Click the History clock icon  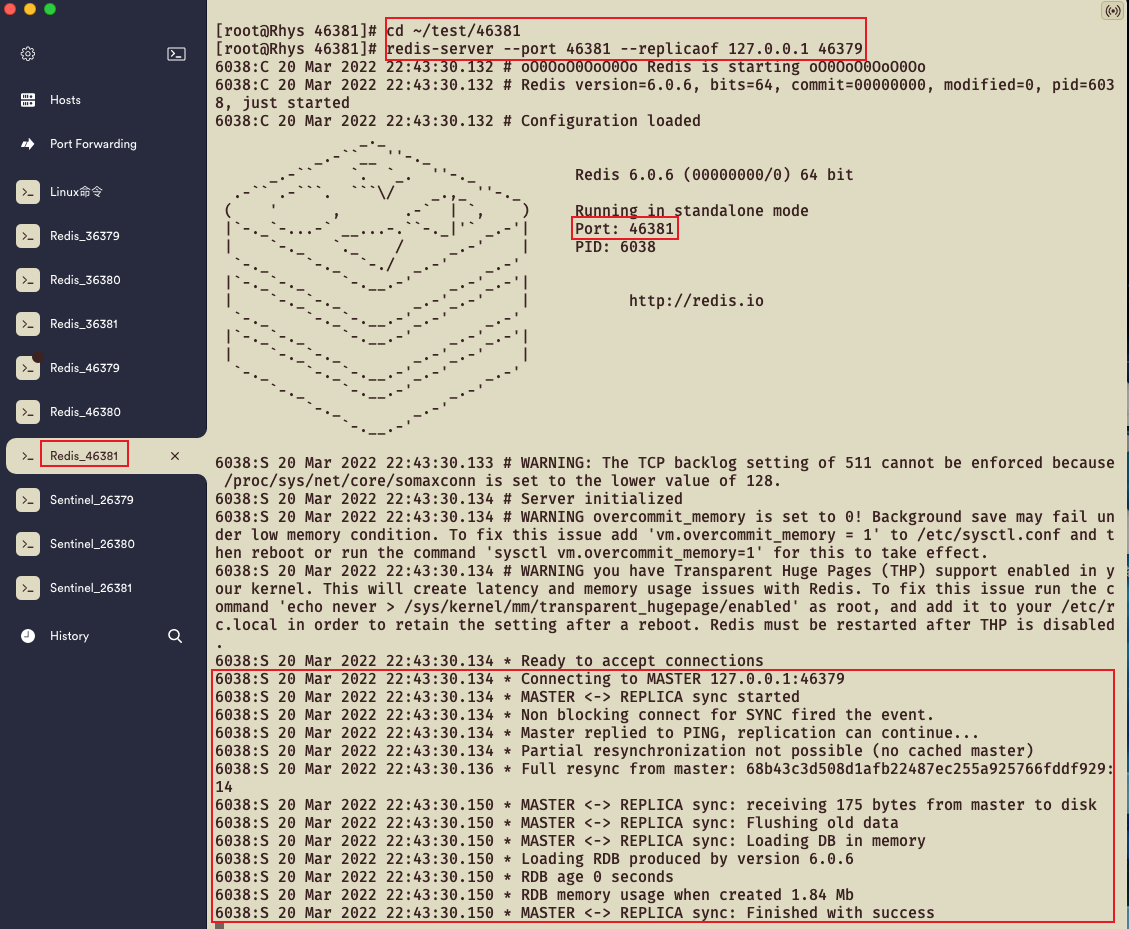(28, 636)
